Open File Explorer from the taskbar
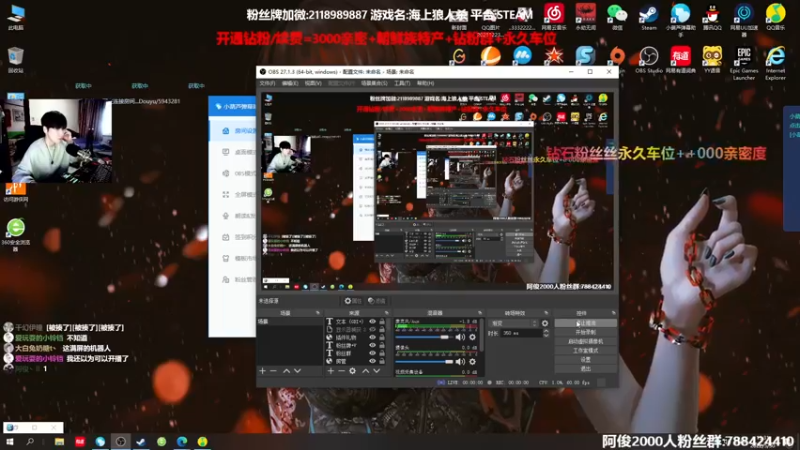Viewport: 800px width, 450px height. (x=59, y=442)
